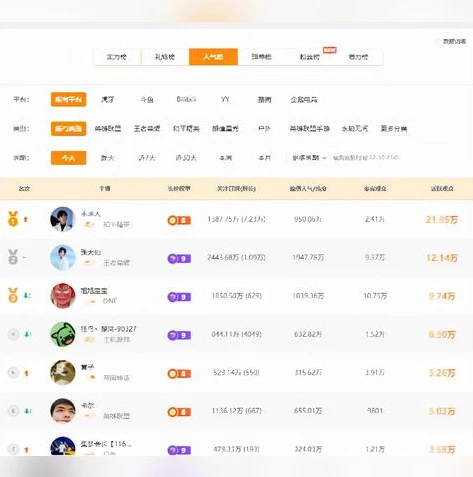Image resolution: width=473 pixels, height=477 pixels.
Task: Set the time range to 昨天
Action: pos(108,158)
